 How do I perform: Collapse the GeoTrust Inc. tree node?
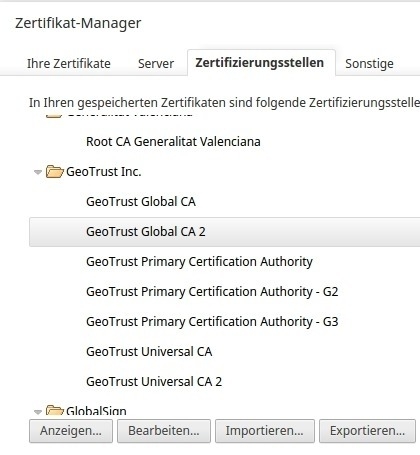(38, 172)
